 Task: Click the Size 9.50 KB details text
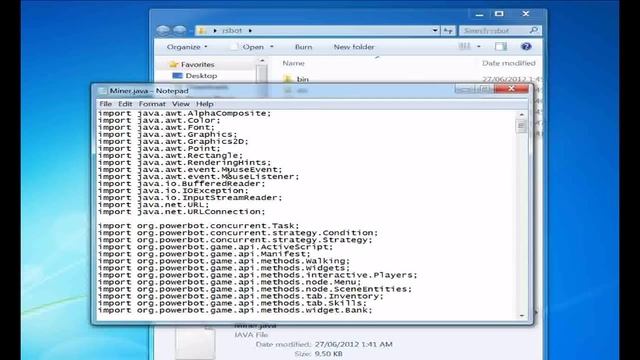(x=318, y=354)
